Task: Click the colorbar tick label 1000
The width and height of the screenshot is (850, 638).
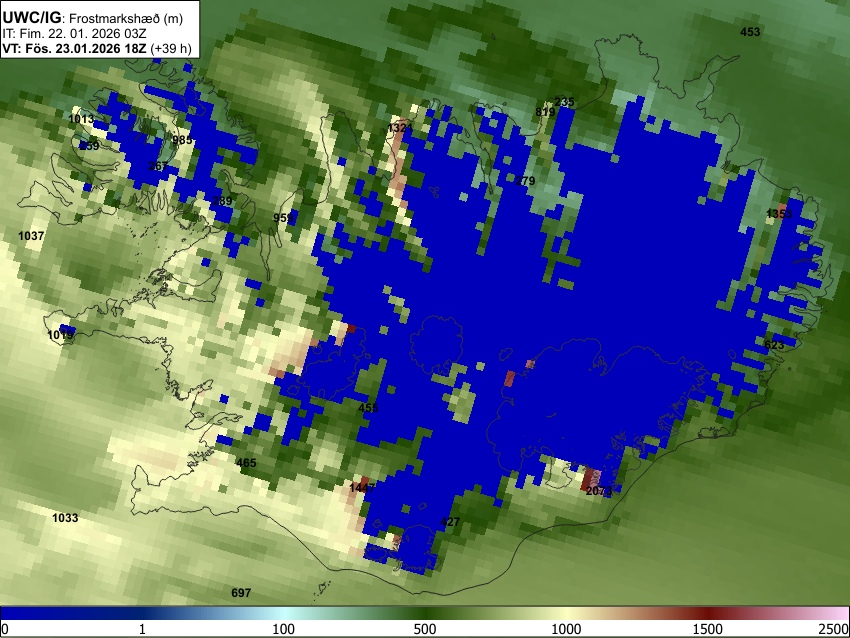Action: (x=566, y=629)
